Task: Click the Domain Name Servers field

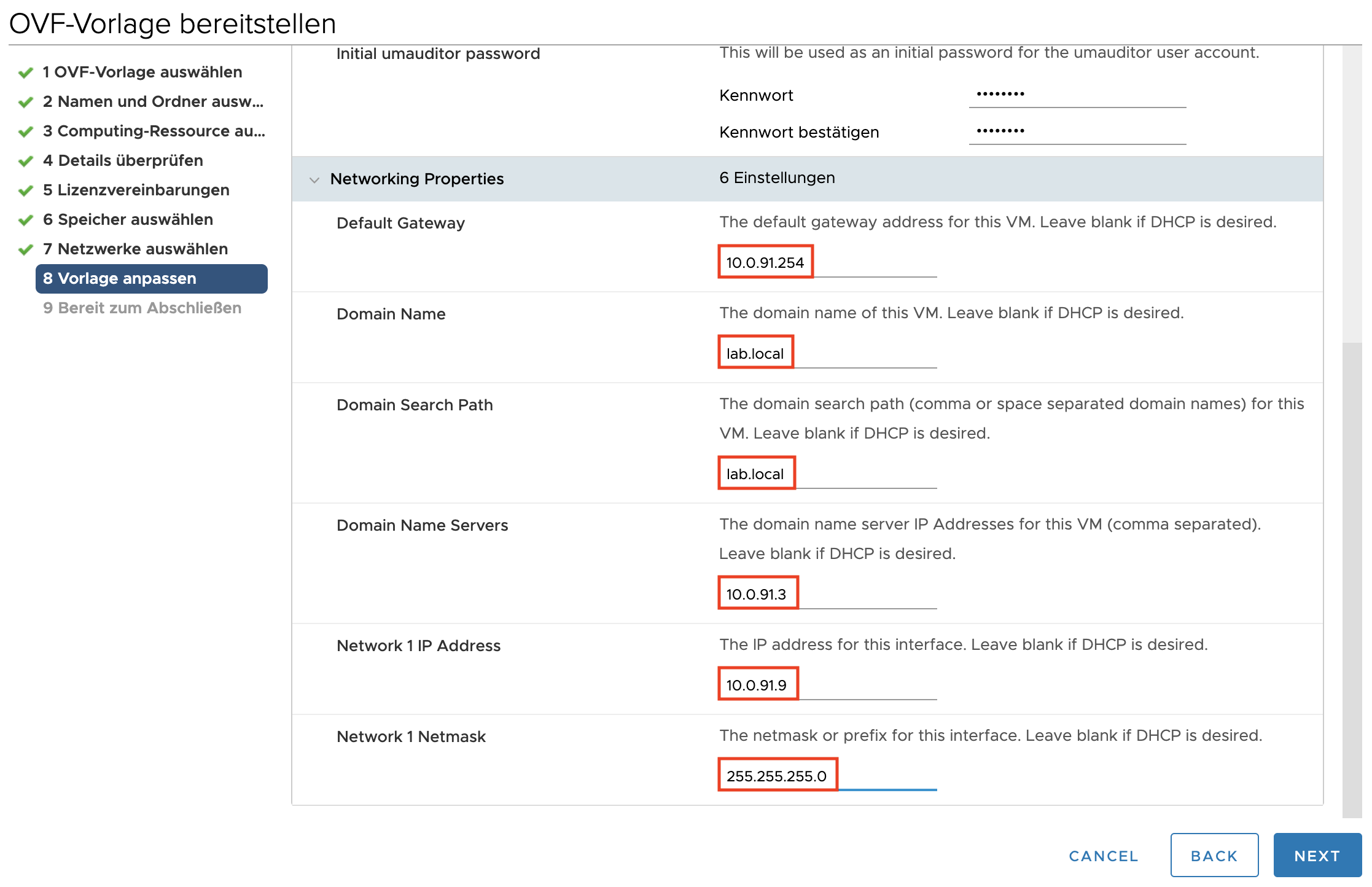Action: click(828, 594)
